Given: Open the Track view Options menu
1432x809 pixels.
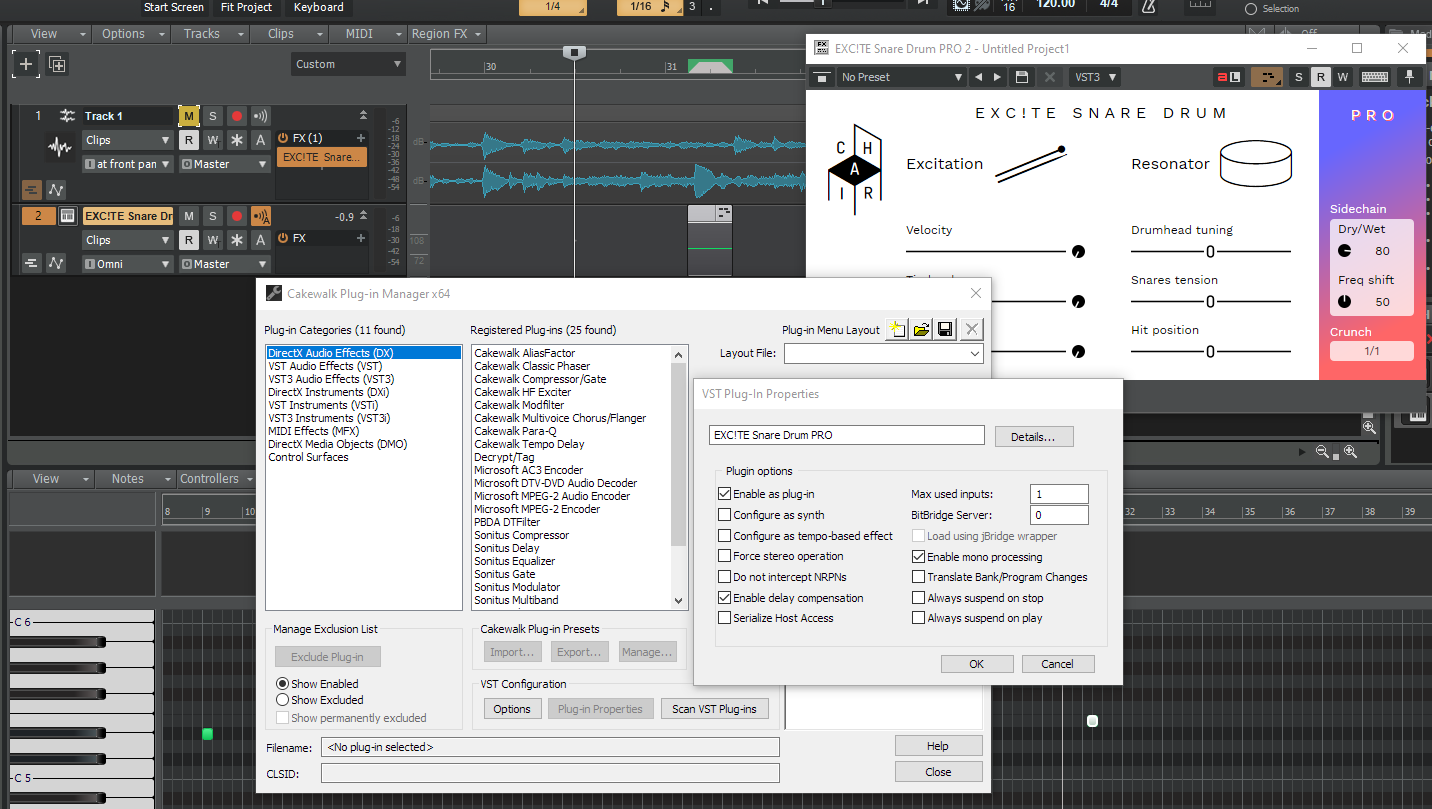Looking at the screenshot, I should click(130, 34).
